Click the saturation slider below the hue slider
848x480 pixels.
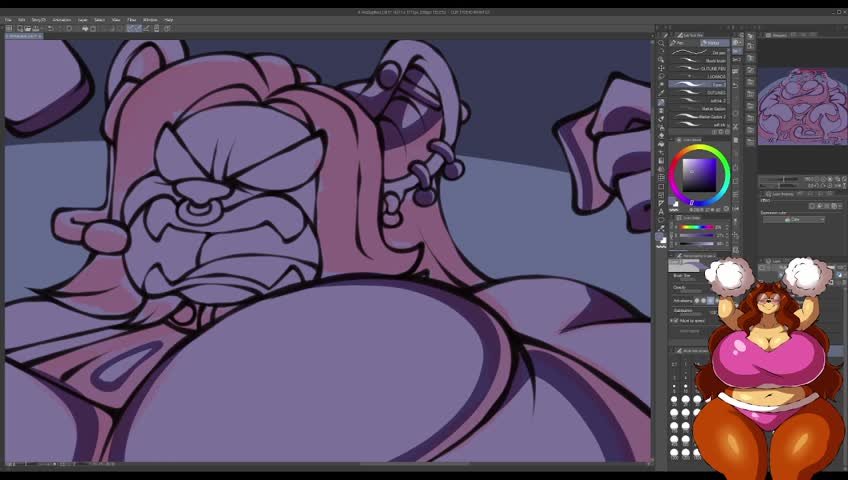pos(697,235)
